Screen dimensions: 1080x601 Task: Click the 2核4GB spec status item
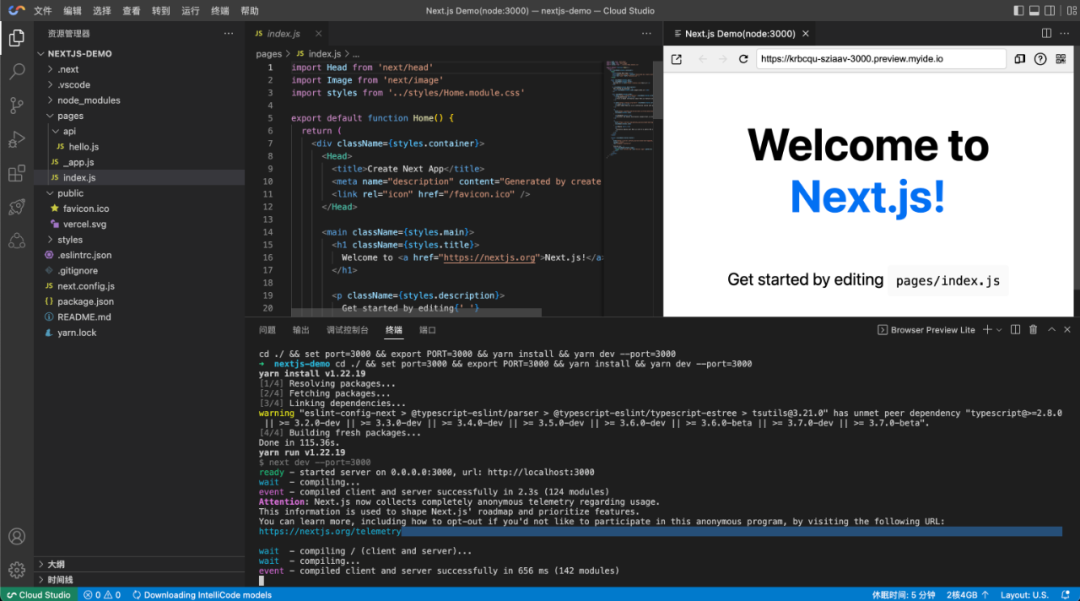[x=967, y=595]
